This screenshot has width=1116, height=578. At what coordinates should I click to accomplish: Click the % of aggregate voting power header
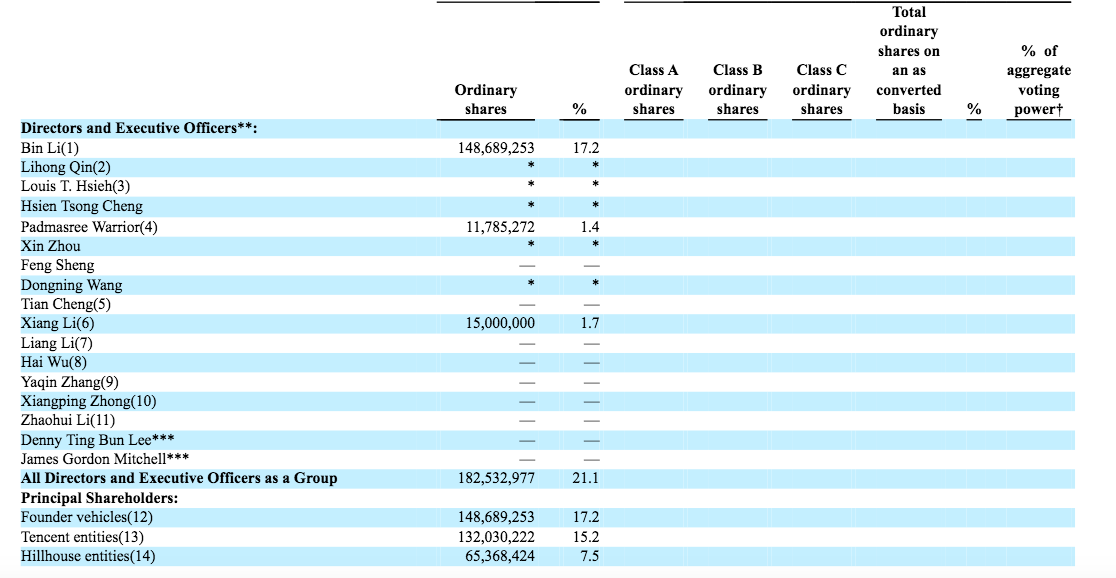(x=1038, y=80)
